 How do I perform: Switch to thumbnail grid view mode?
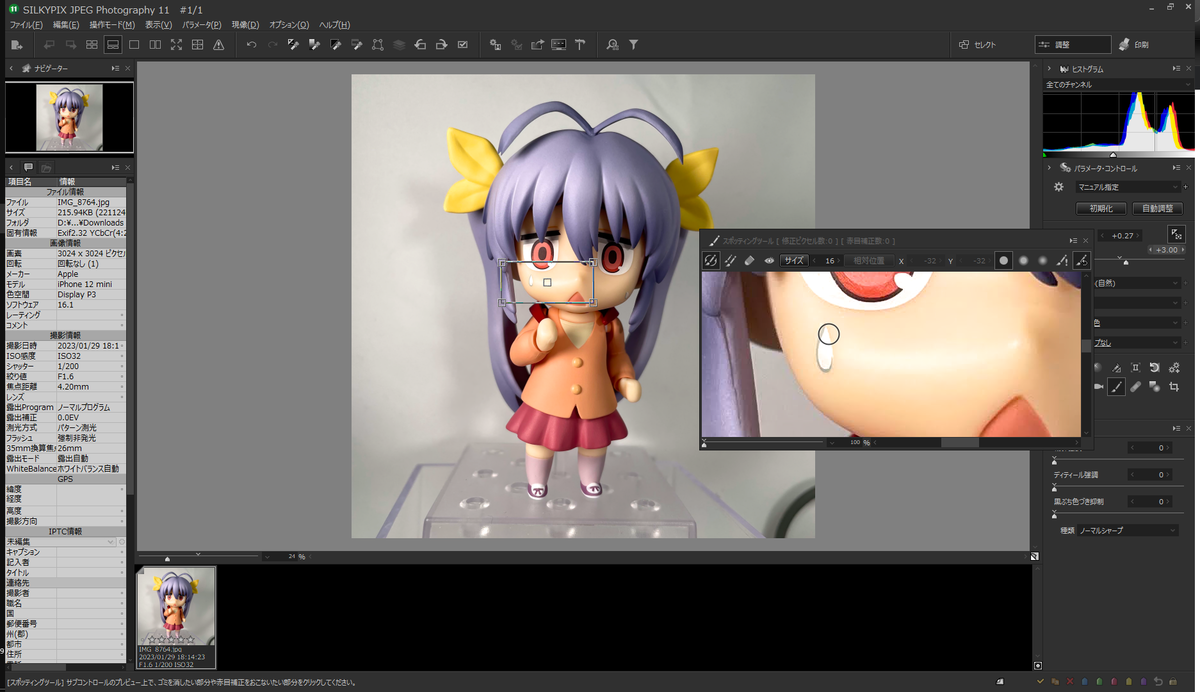(x=92, y=44)
